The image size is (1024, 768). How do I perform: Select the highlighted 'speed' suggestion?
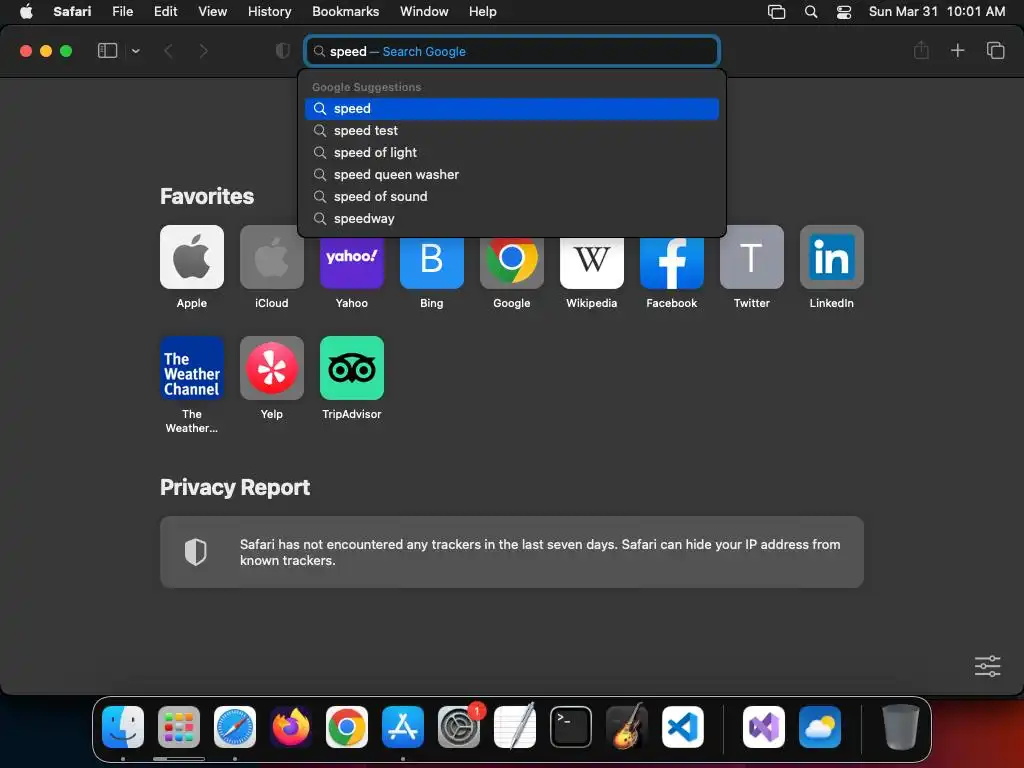(512, 108)
